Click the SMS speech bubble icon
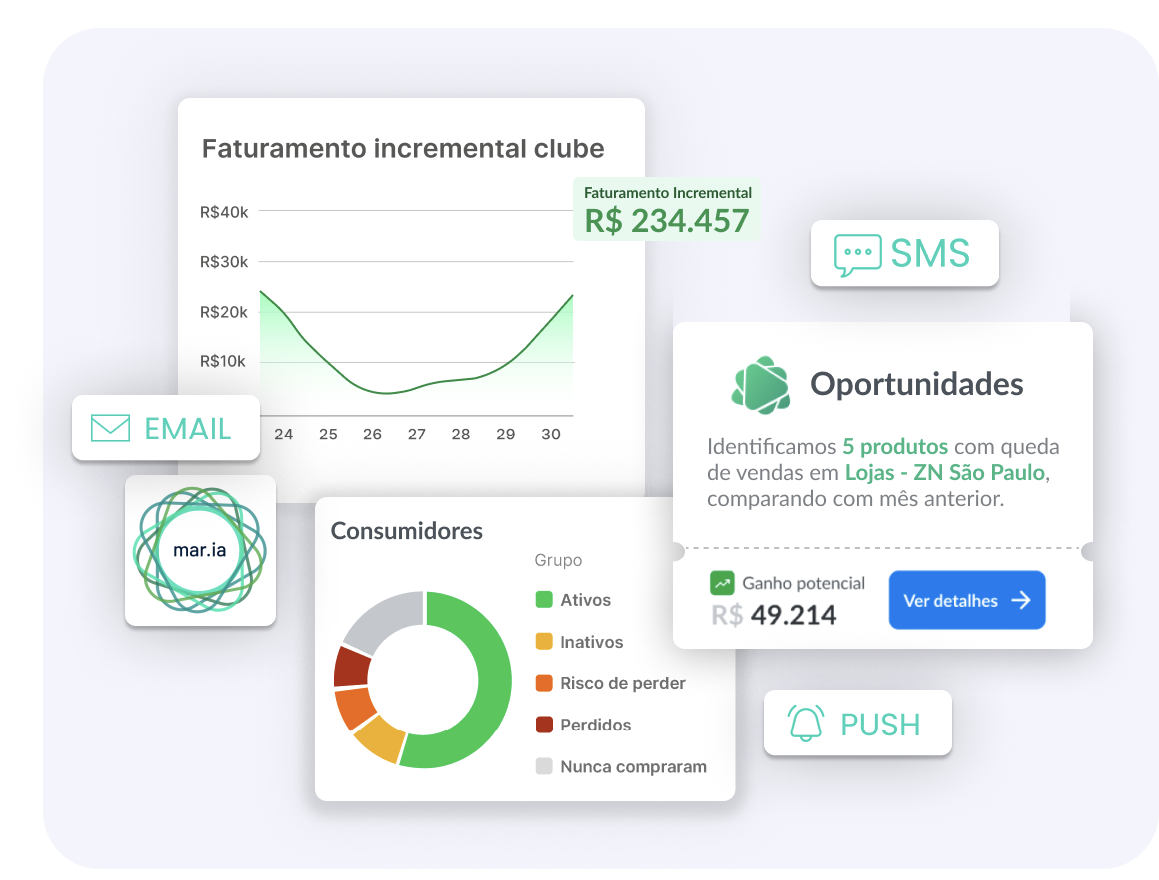Image resolution: width=1159 pixels, height=880 pixels. tap(857, 254)
